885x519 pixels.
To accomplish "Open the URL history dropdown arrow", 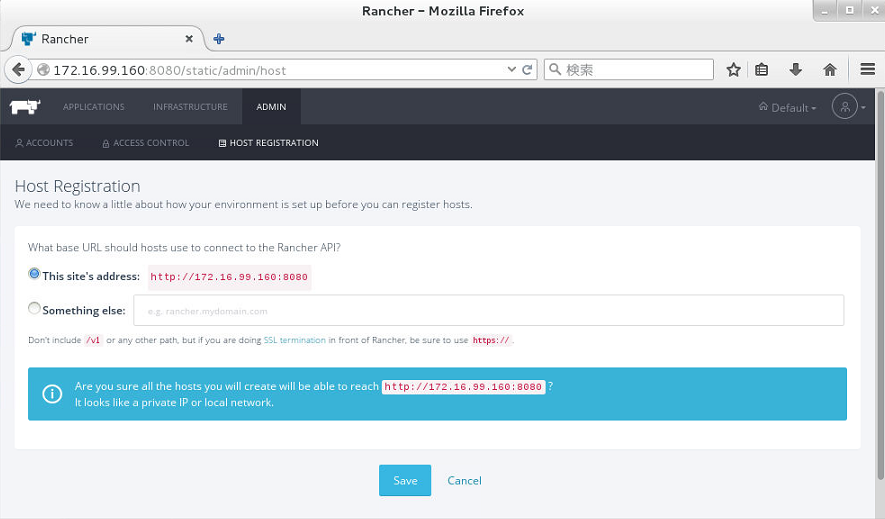I will tap(511, 69).
